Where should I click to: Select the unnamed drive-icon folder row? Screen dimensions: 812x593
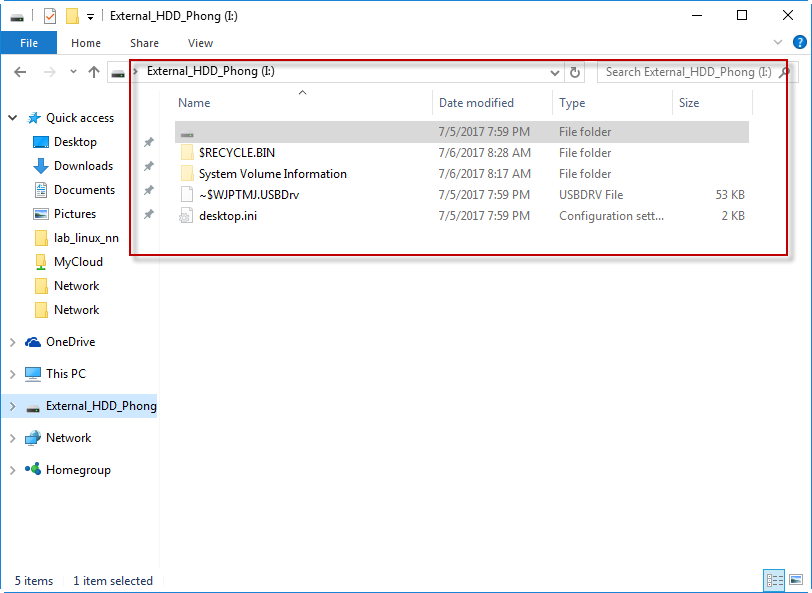click(462, 132)
